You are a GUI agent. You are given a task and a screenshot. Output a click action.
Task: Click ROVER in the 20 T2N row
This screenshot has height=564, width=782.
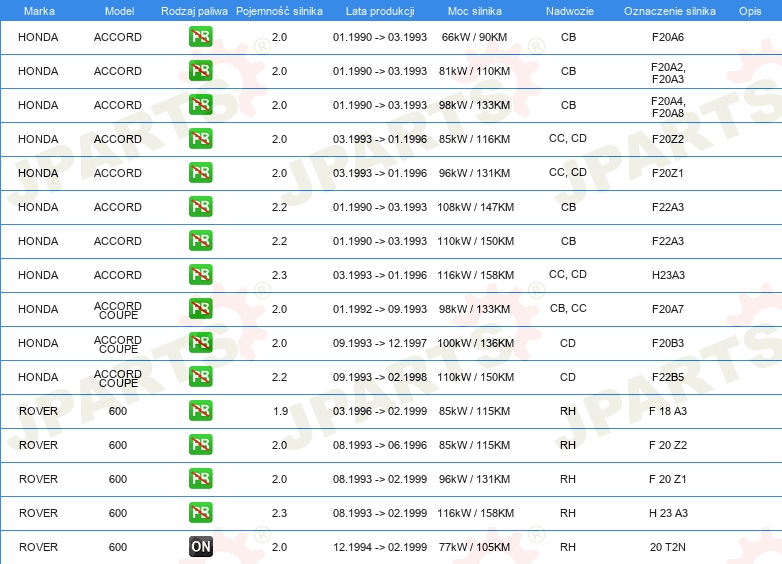[x=38, y=547]
